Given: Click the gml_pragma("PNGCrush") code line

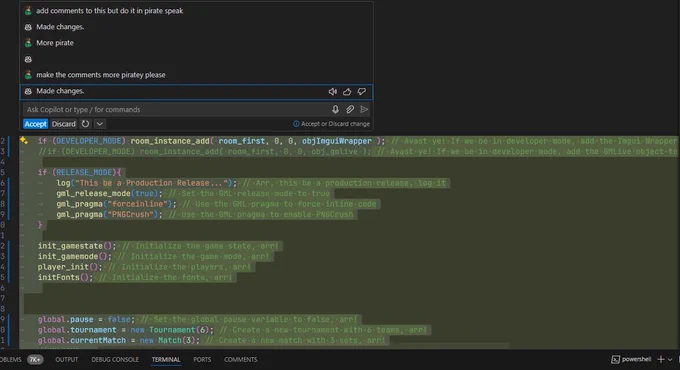Looking at the screenshot, I should [x=205, y=215].
